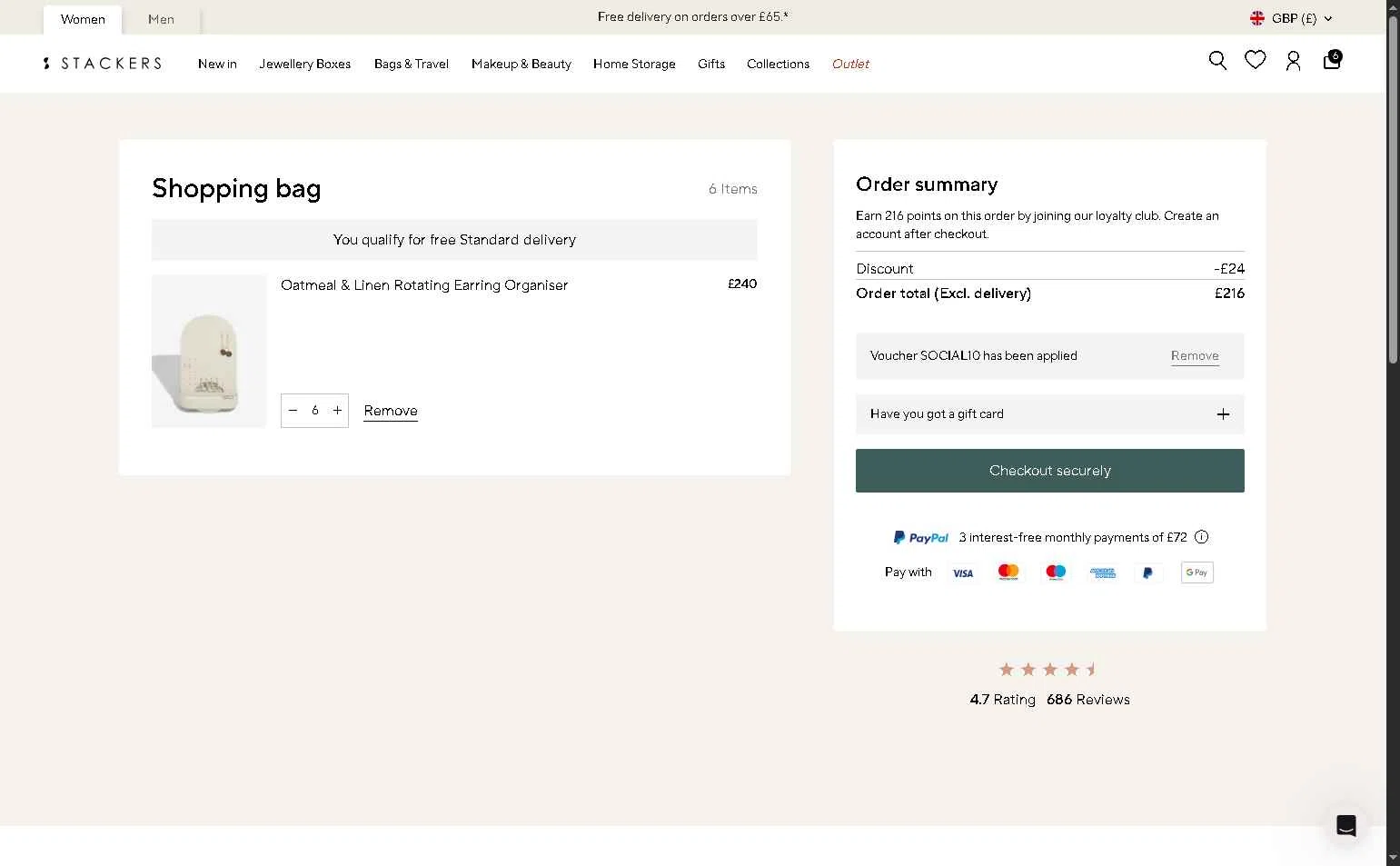Click the star rating icons

pos(1049,670)
